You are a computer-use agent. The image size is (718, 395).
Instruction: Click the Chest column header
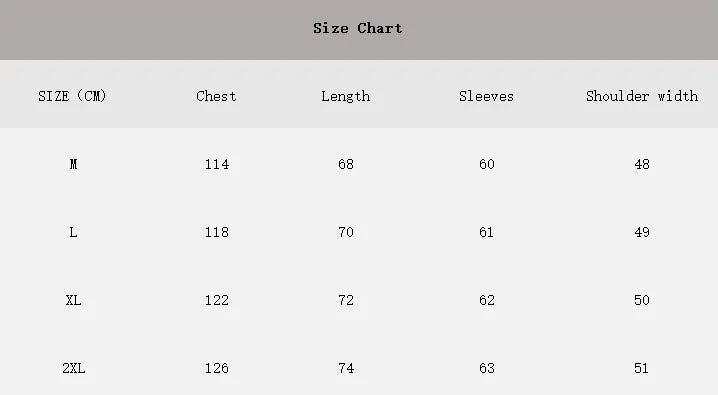[x=216, y=96]
